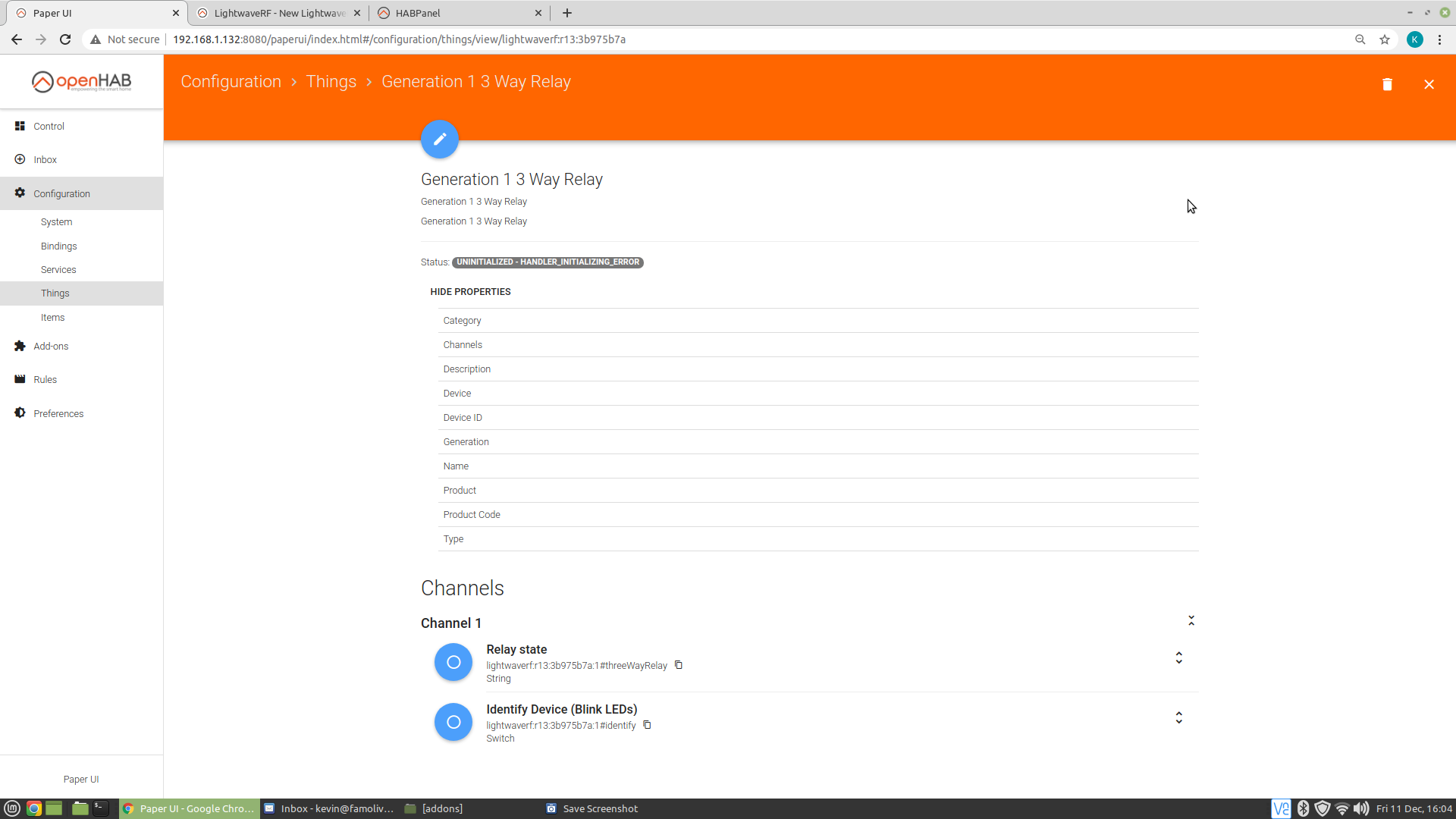Toggle link for Relay state channel
This screenshot has width=1456, height=819.
(x=453, y=662)
